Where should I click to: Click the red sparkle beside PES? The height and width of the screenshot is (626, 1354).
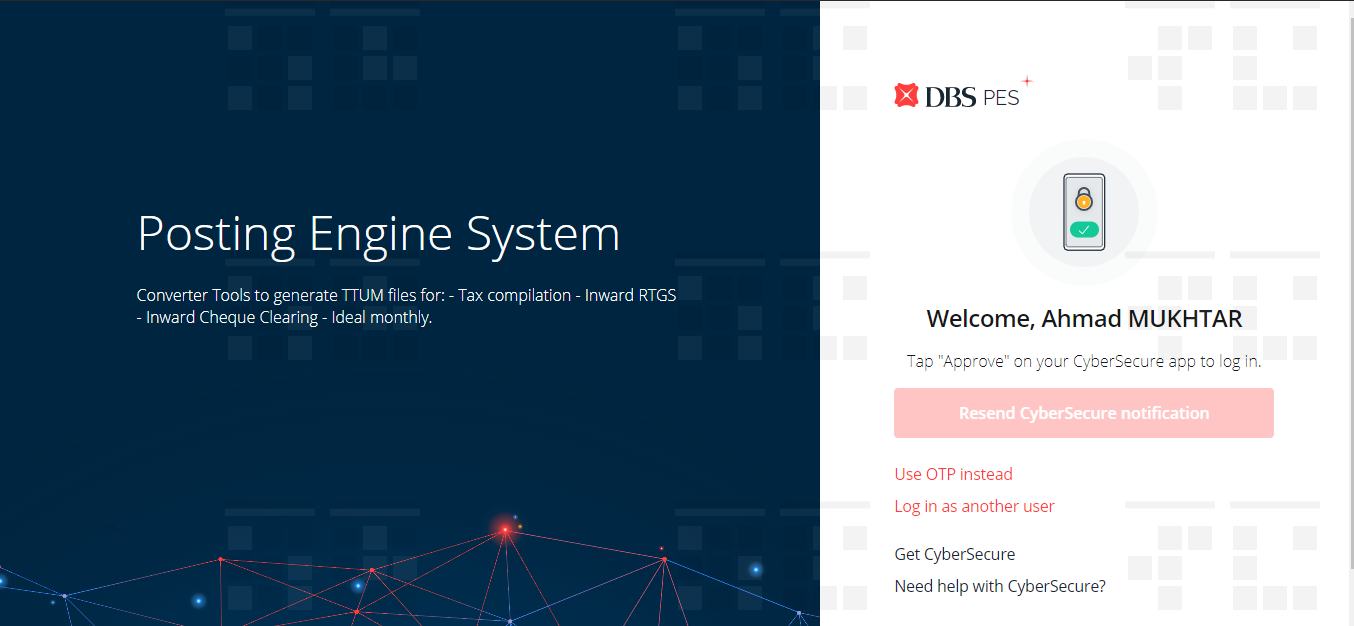(x=1026, y=81)
